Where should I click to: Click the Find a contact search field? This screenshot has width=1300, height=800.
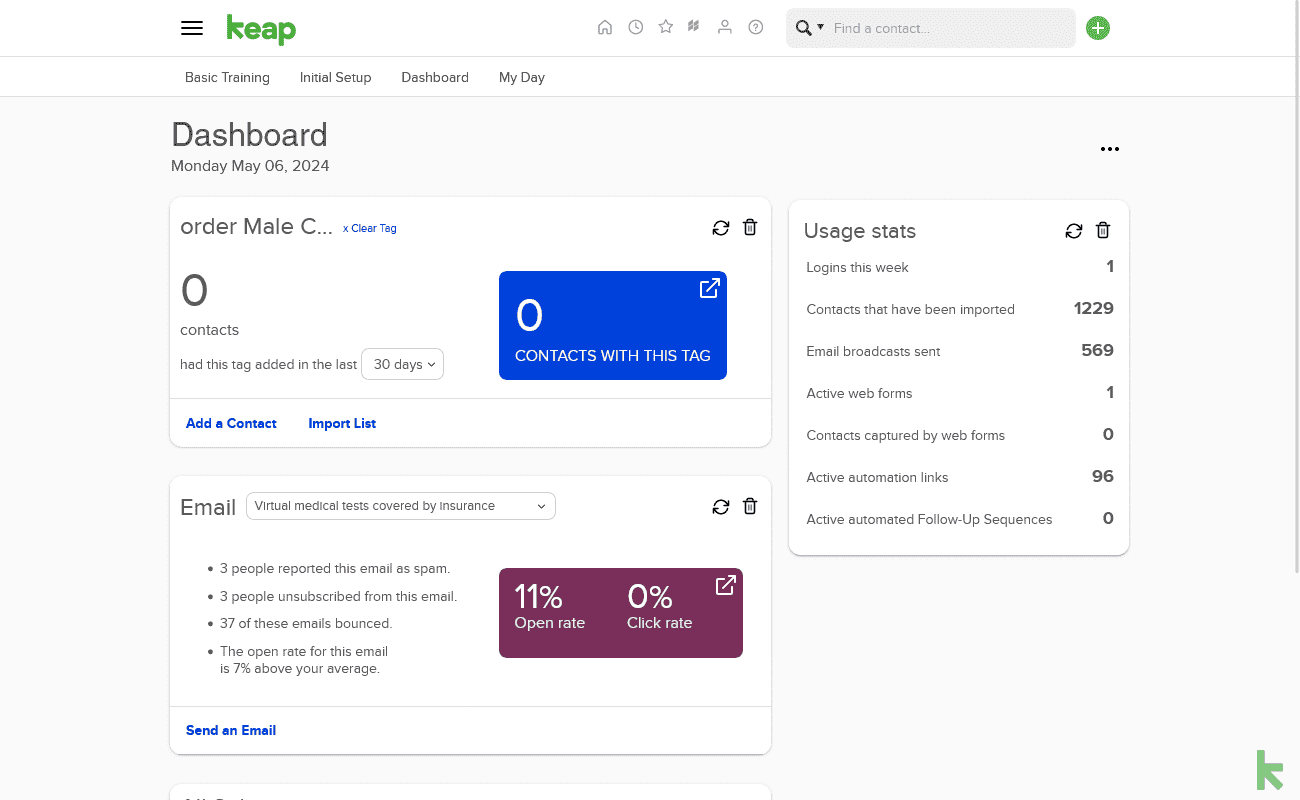[950, 28]
